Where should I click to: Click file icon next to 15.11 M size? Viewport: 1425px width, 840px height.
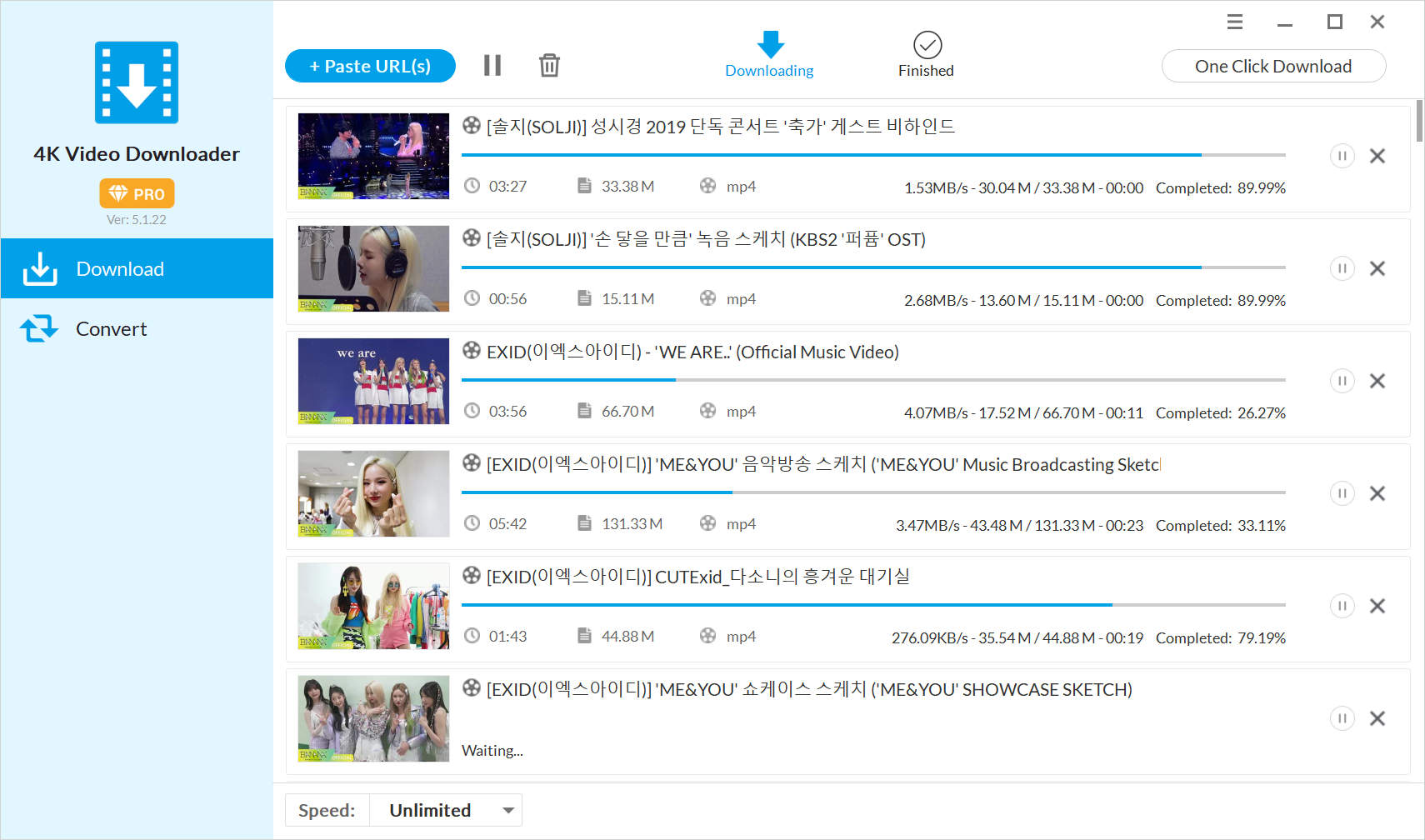pos(584,298)
